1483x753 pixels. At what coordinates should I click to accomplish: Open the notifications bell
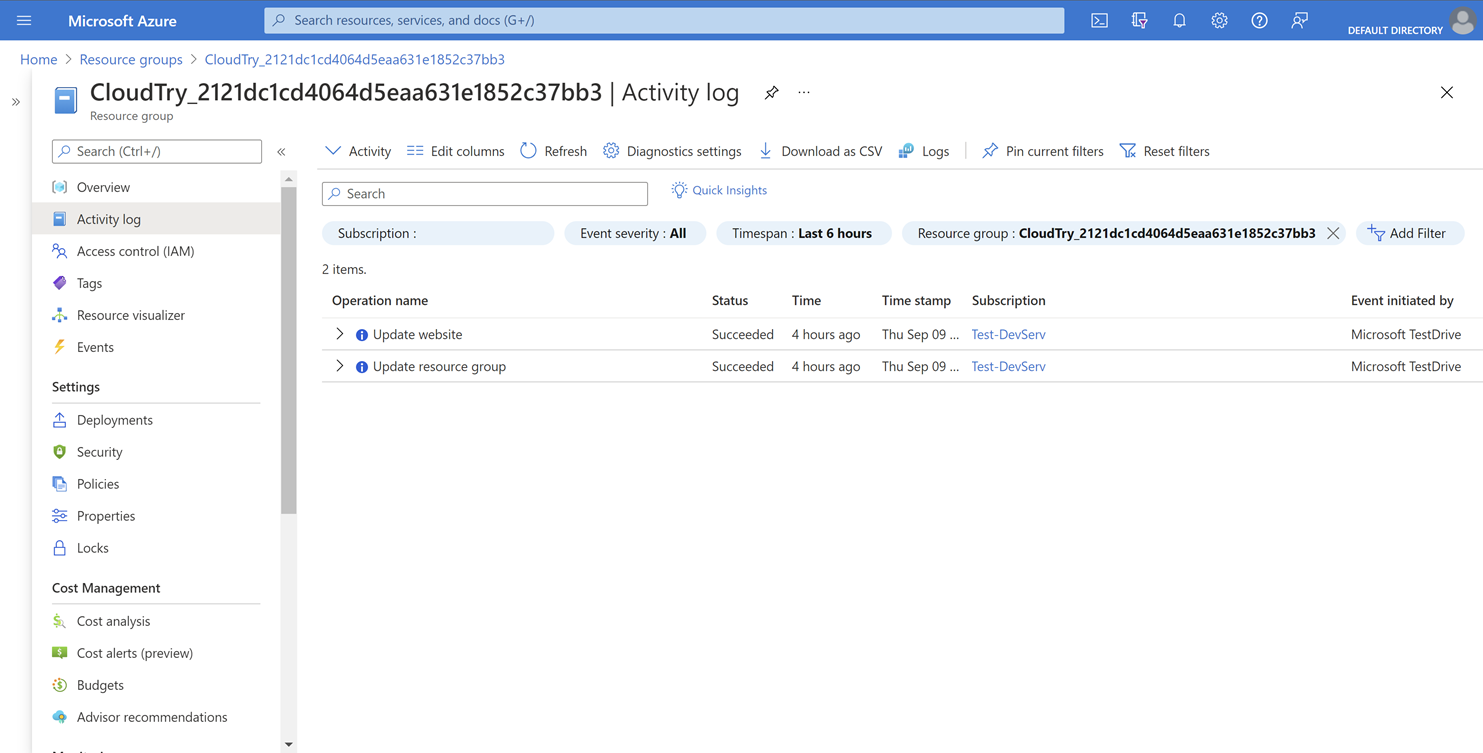[x=1179, y=20]
